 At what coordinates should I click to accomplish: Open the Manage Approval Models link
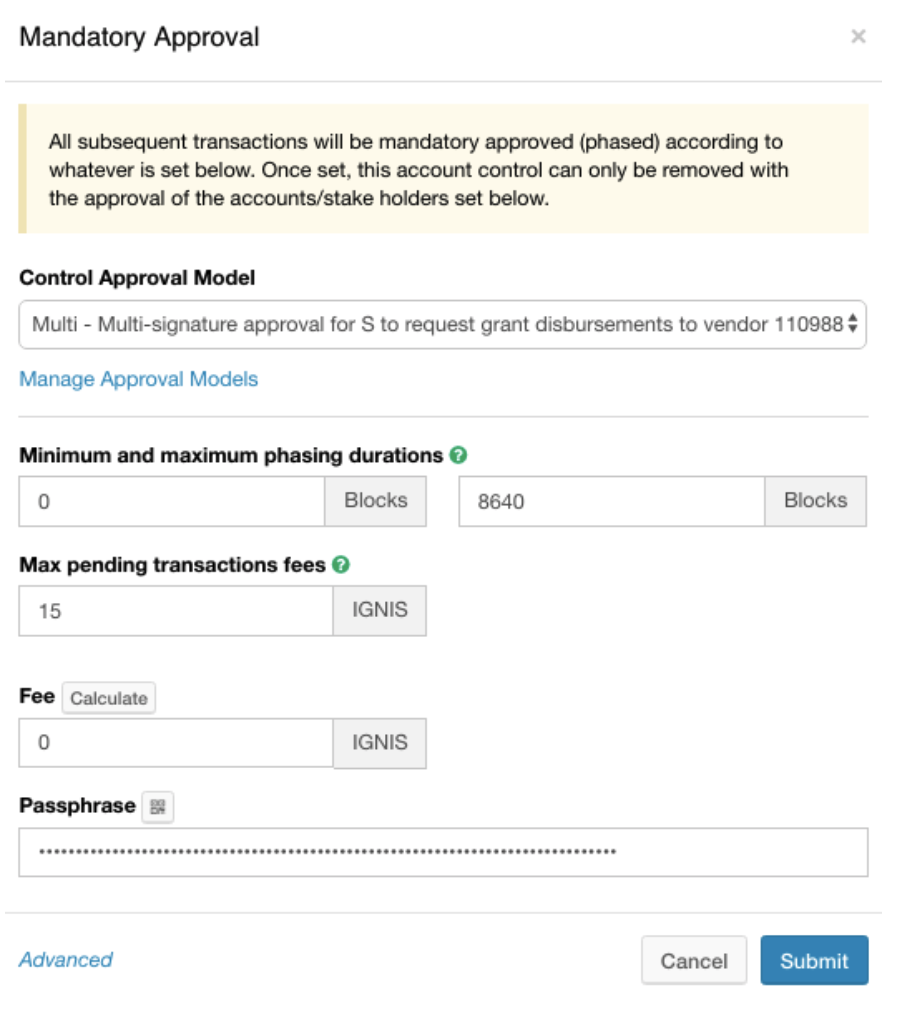(x=139, y=379)
